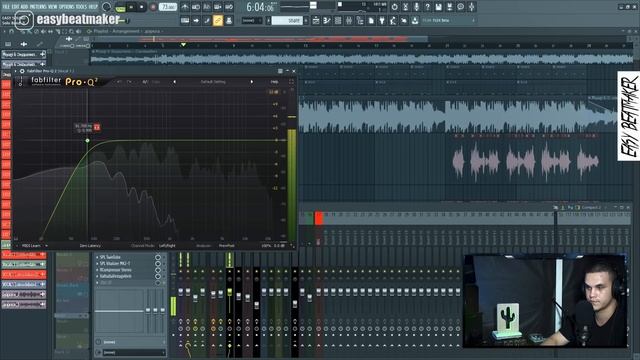
Task: Click the Pro-Q 2 plugin presets grid icon
Action: tap(280, 71)
